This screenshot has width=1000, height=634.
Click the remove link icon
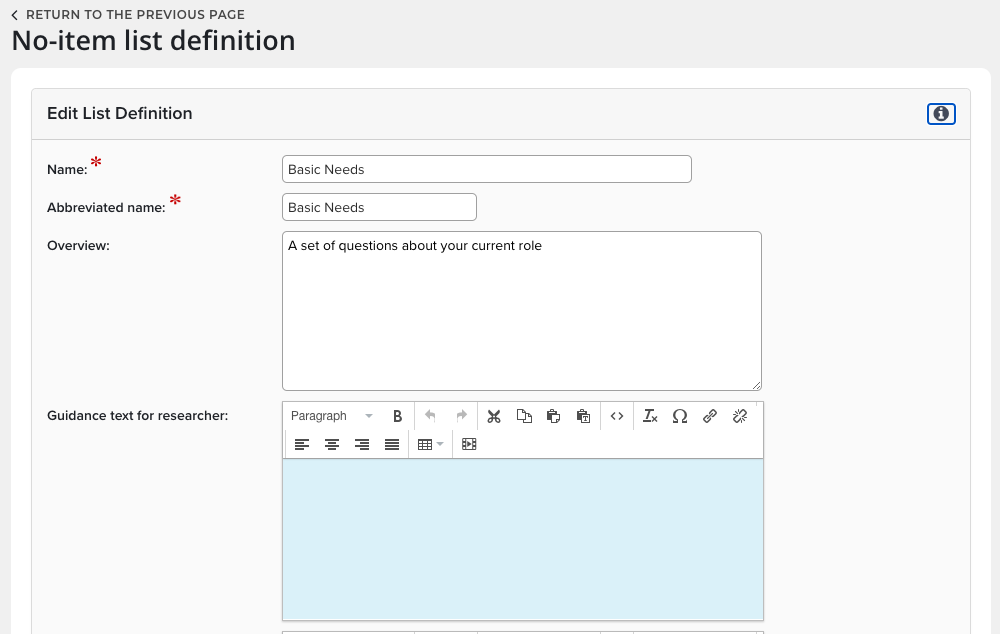[x=740, y=416]
